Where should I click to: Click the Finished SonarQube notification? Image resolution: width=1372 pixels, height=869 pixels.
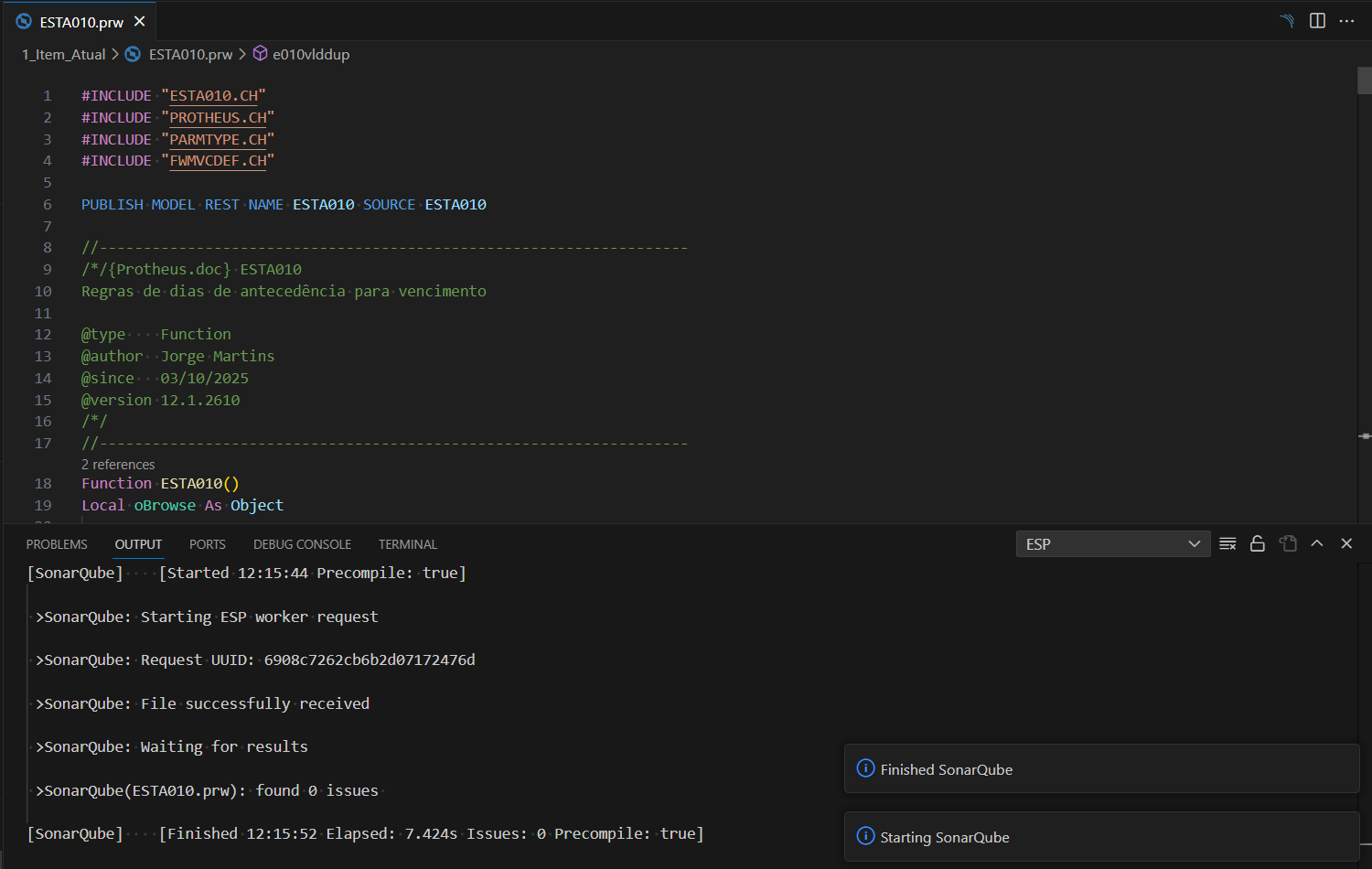coord(1101,769)
